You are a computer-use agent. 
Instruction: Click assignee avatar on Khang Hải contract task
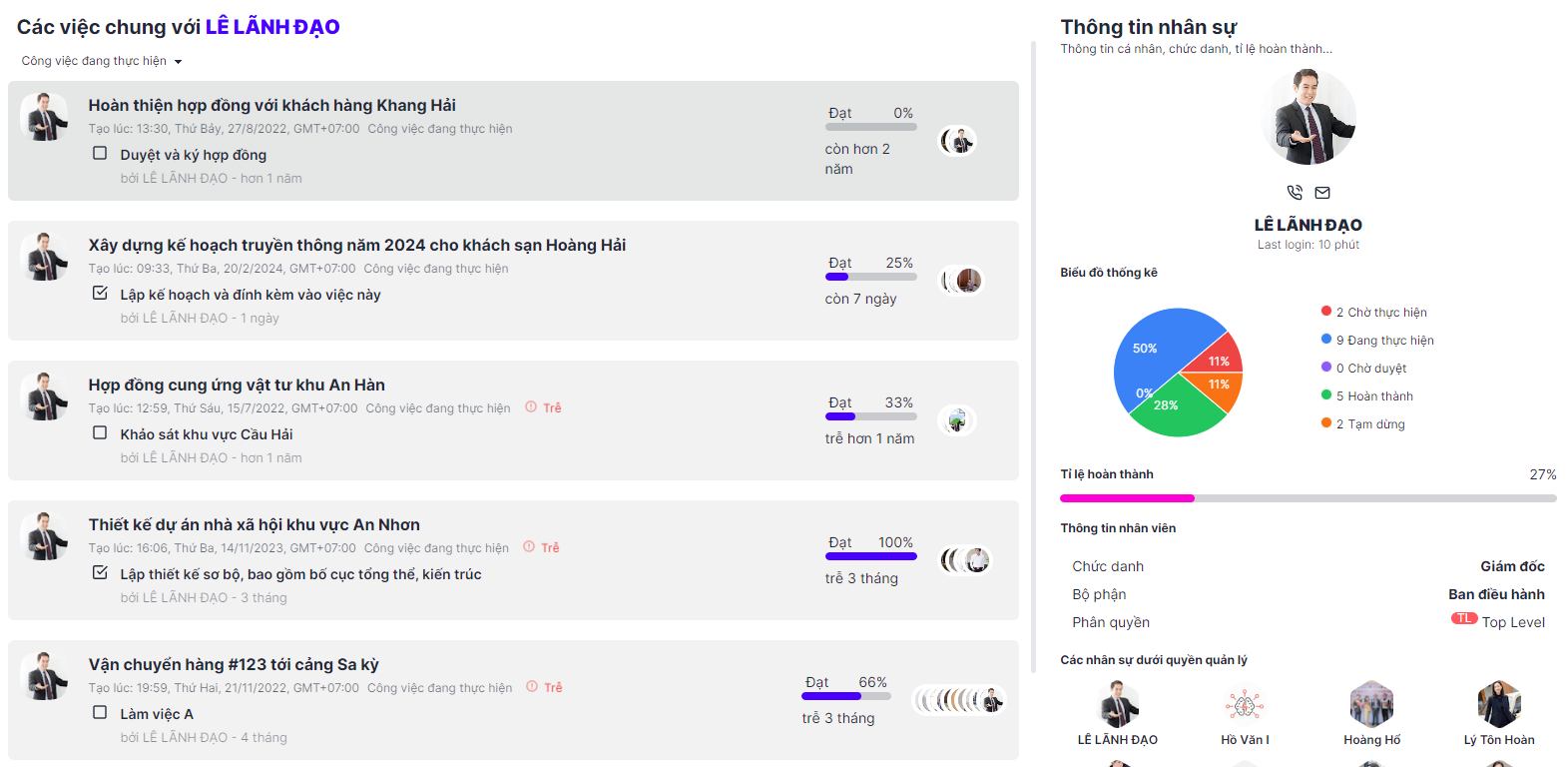(958, 142)
